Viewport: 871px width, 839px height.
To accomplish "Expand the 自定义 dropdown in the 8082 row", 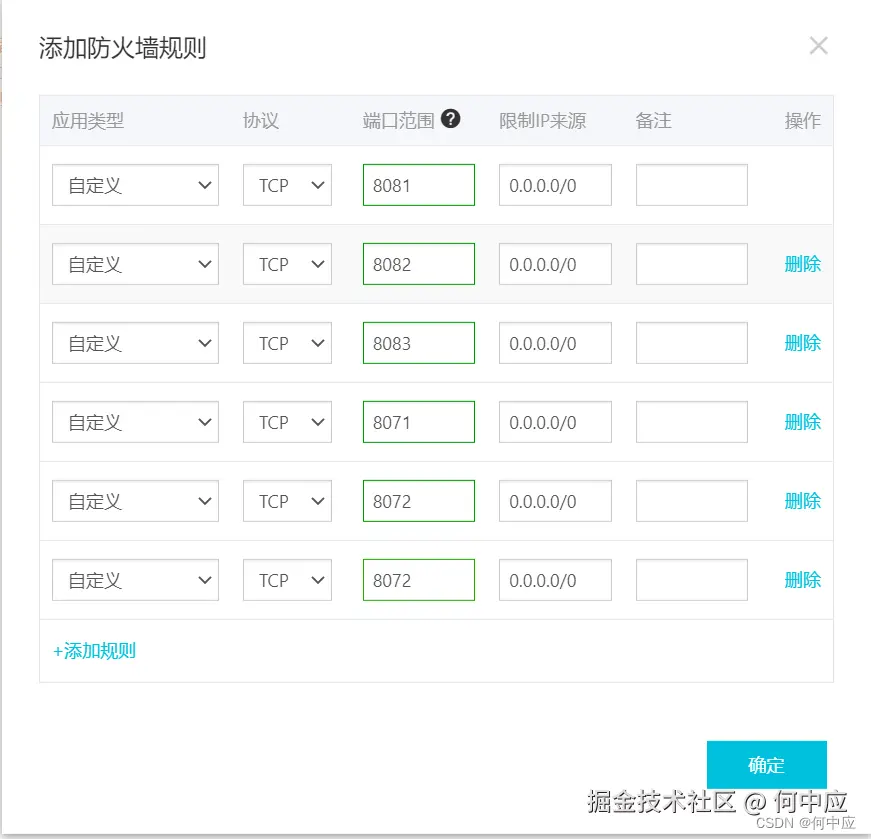I will (x=135, y=263).
